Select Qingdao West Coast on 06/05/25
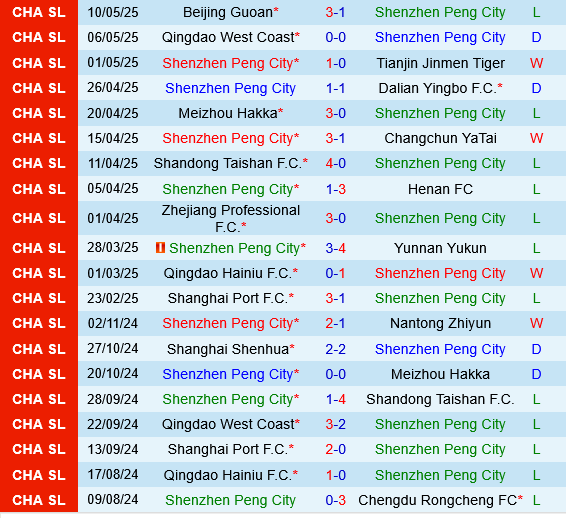This screenshot has width=566, height=518. 228,38
